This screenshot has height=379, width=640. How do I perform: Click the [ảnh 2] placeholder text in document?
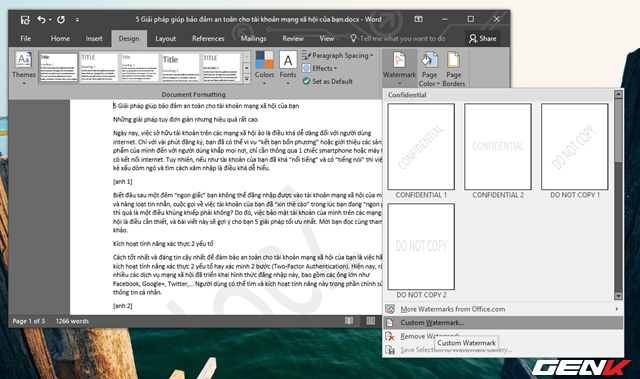[x=122, y=306]
